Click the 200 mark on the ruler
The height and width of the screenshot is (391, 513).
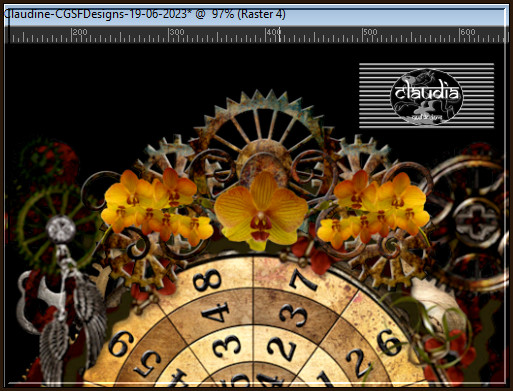coord(80,32)
